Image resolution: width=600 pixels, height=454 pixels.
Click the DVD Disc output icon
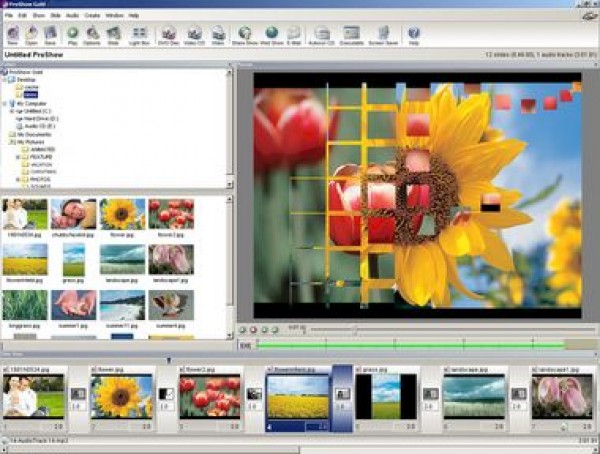[167, 35]
